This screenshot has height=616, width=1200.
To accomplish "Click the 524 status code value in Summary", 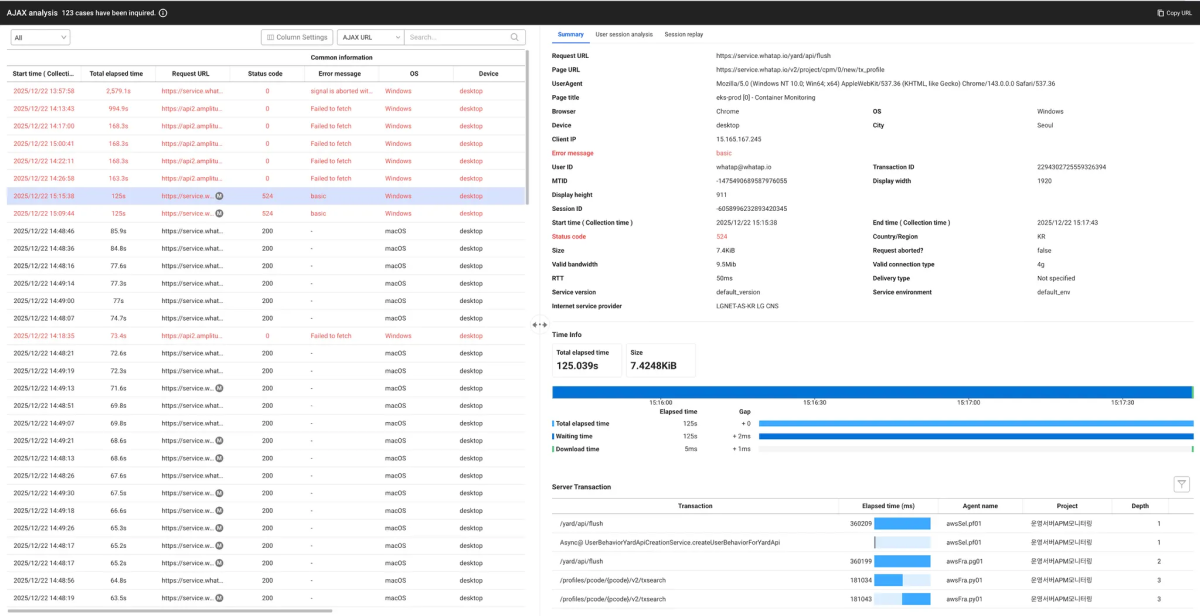I will (x=722, y=236).
